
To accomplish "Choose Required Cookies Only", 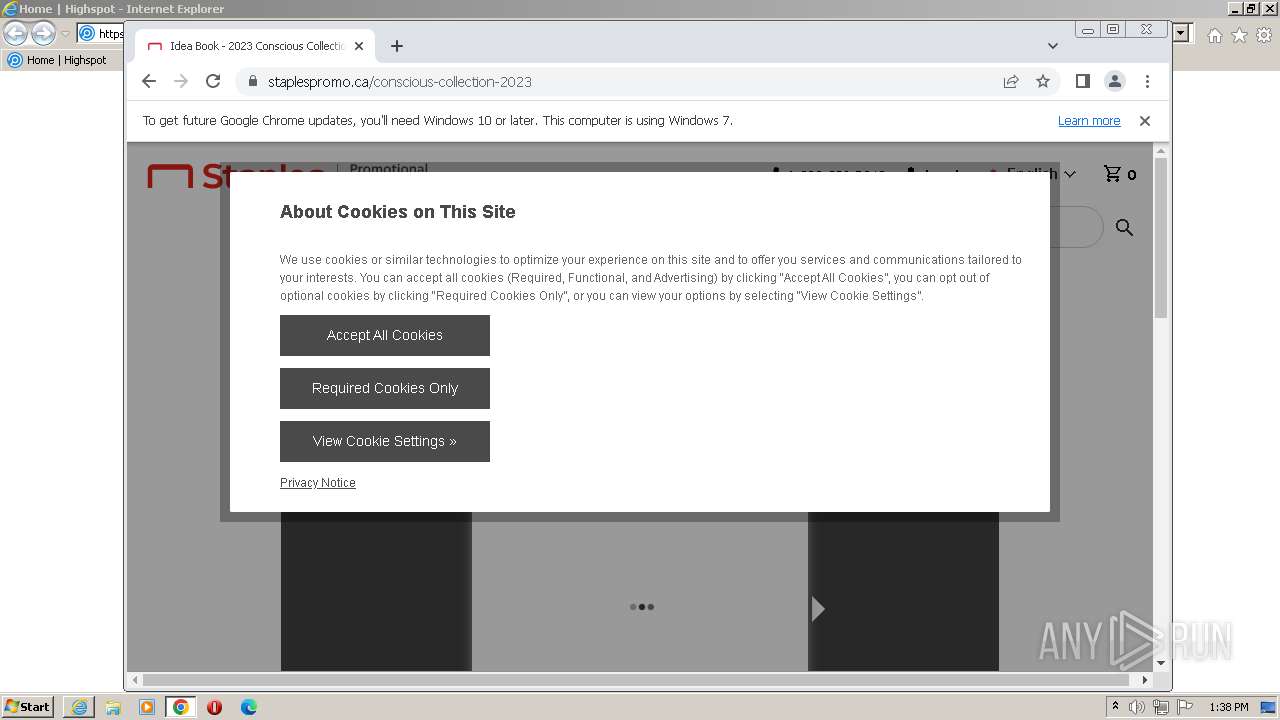I will pos(385,388).
